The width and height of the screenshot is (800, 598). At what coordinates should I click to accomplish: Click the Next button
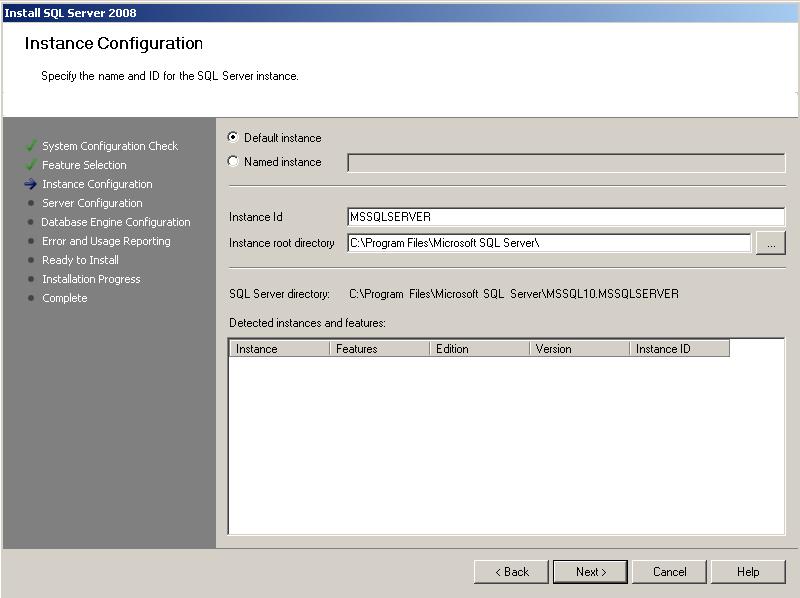coord(591,572)
